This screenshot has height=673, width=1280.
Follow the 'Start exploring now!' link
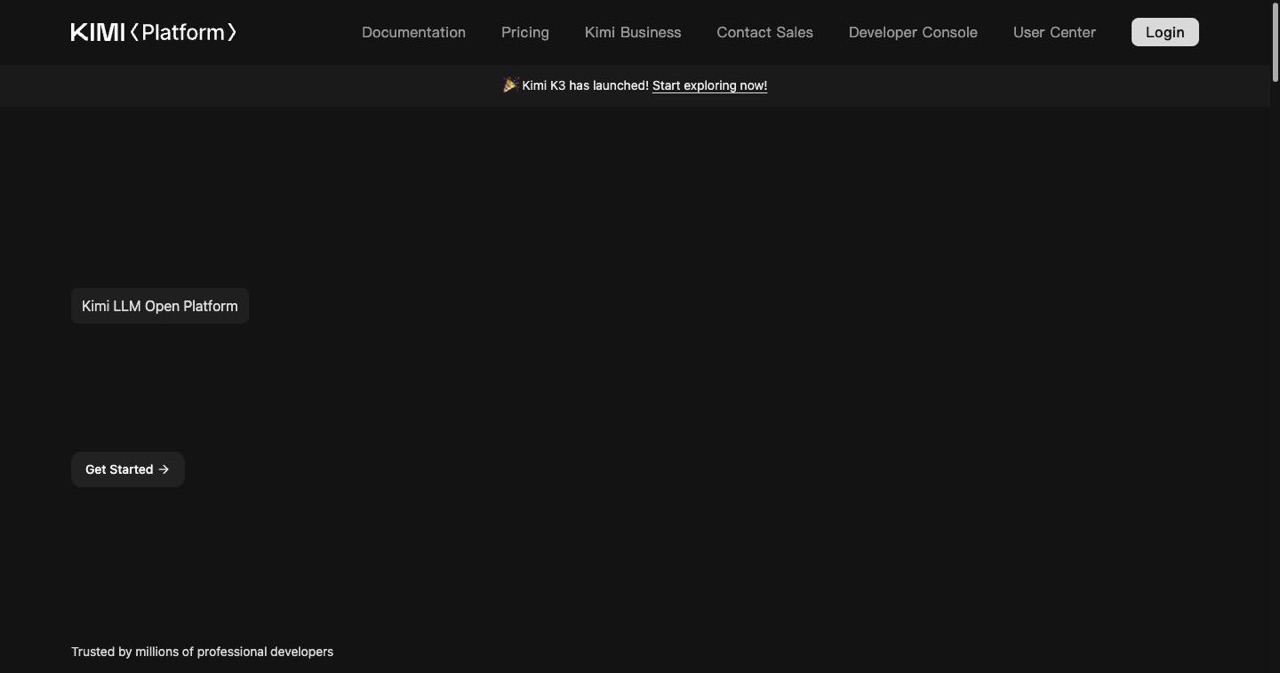[710, 86]
